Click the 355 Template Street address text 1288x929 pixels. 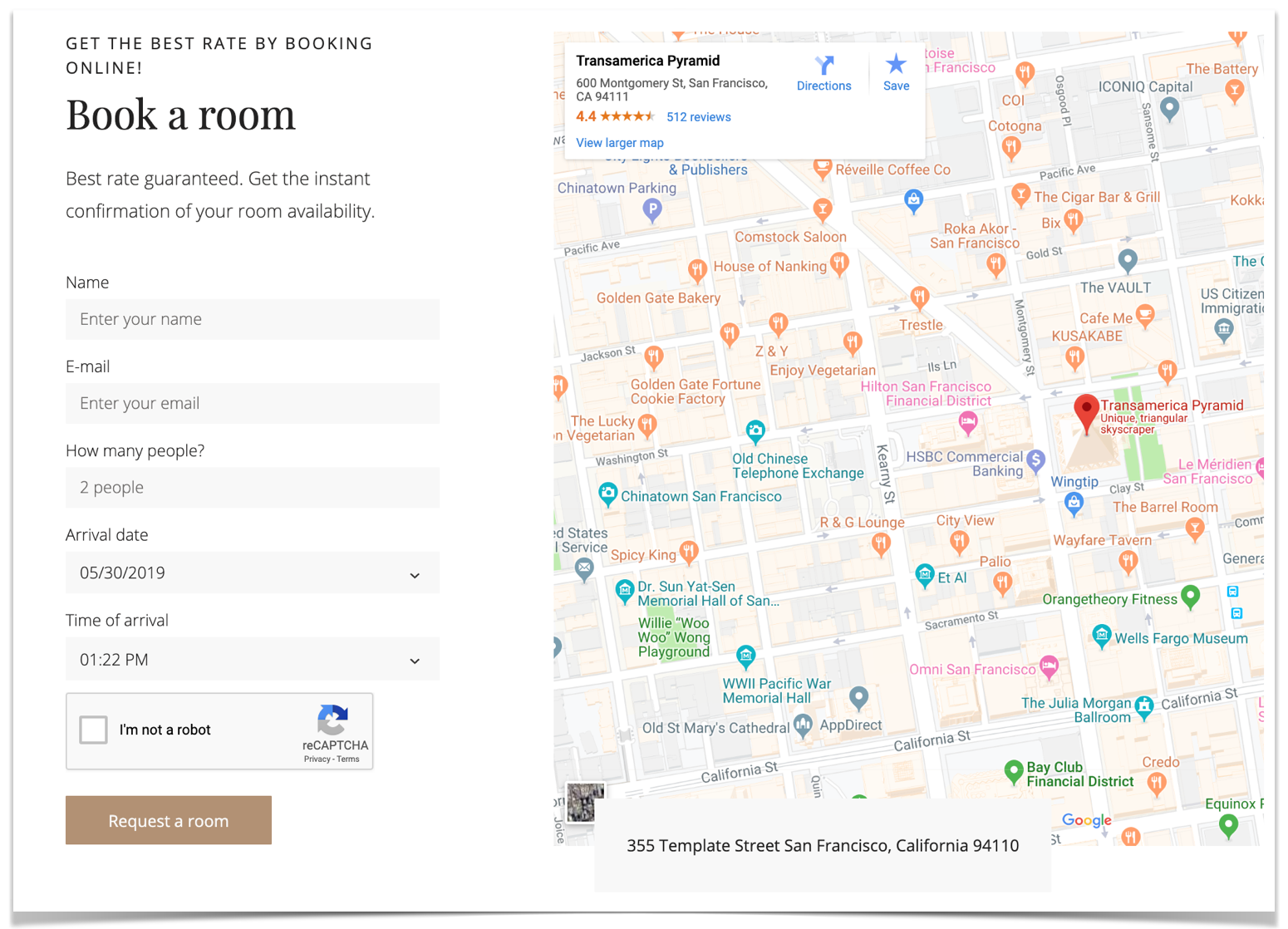coord(823,845)
